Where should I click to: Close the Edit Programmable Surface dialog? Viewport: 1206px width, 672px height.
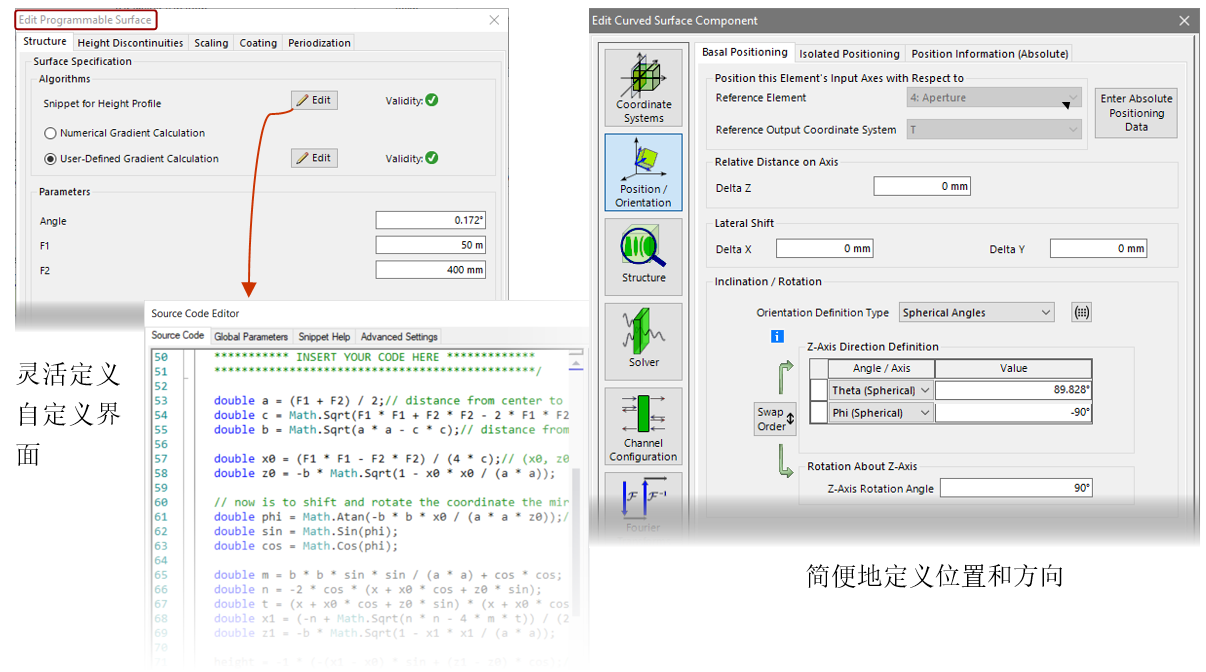pos(494,20)
